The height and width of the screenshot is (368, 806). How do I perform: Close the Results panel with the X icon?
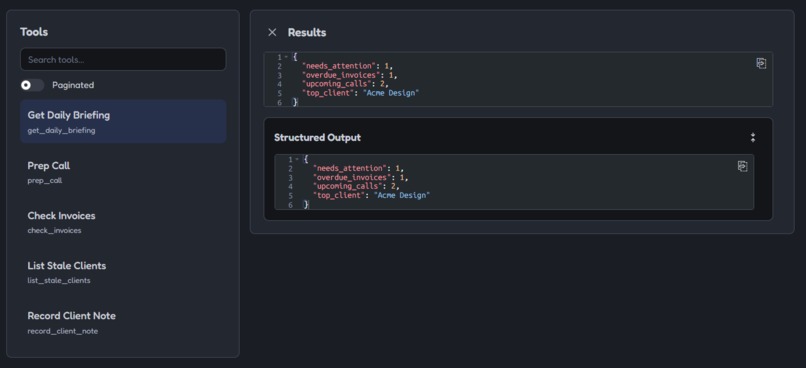[x=272, y=32]
